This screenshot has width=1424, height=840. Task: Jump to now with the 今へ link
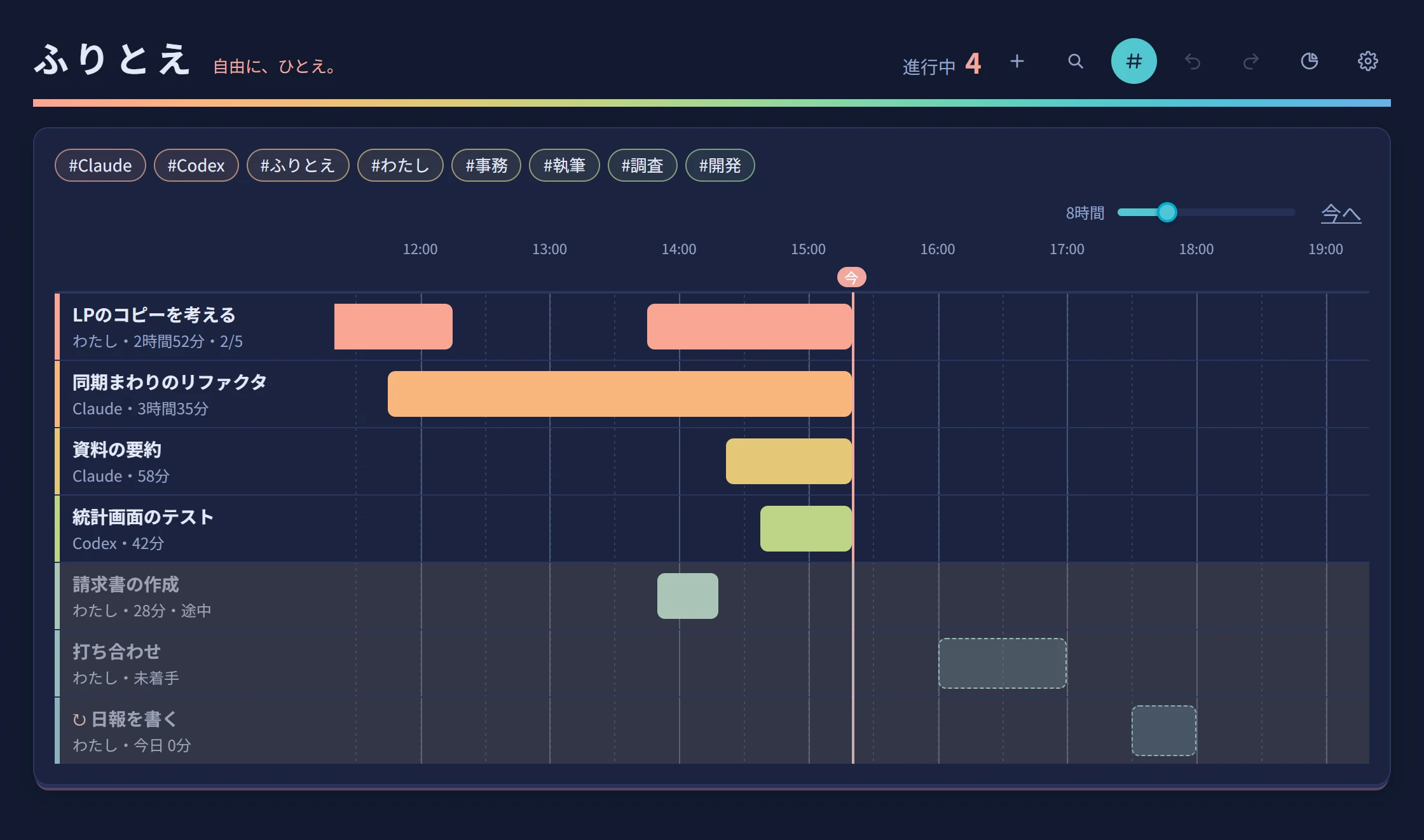1341,213
